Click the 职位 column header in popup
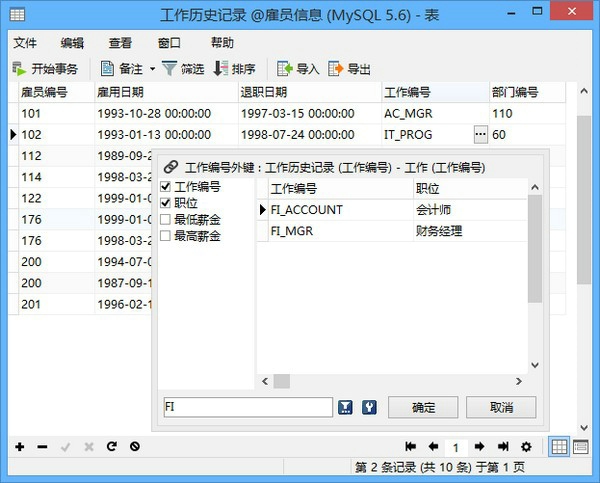 tap(470, 188)
